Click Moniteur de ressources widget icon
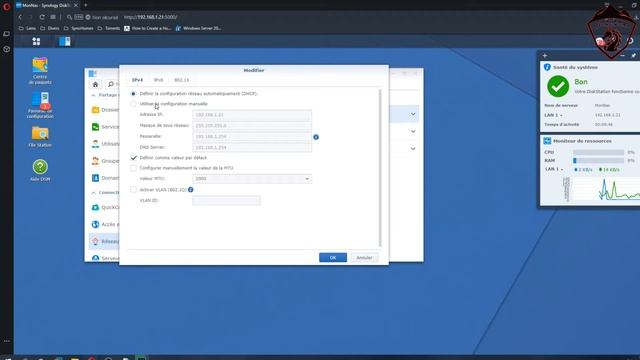Image resolution: width=640 pixels, height=360 pixels. [x=547, y=141]
